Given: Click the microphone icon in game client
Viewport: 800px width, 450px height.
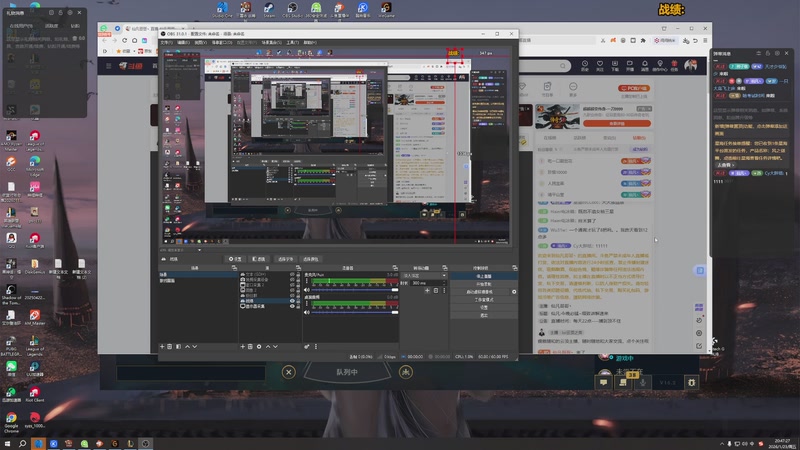Looking at the screenshot, I should (x=643, y=382).
